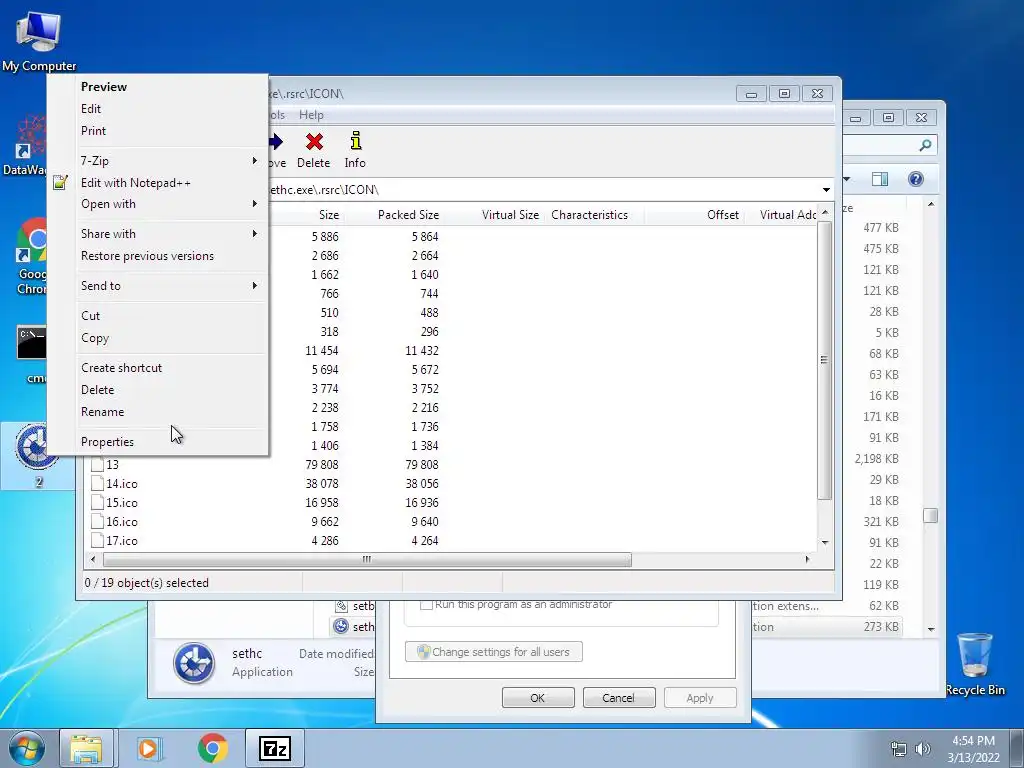Check Run this program as an administrator

point(426,605)
